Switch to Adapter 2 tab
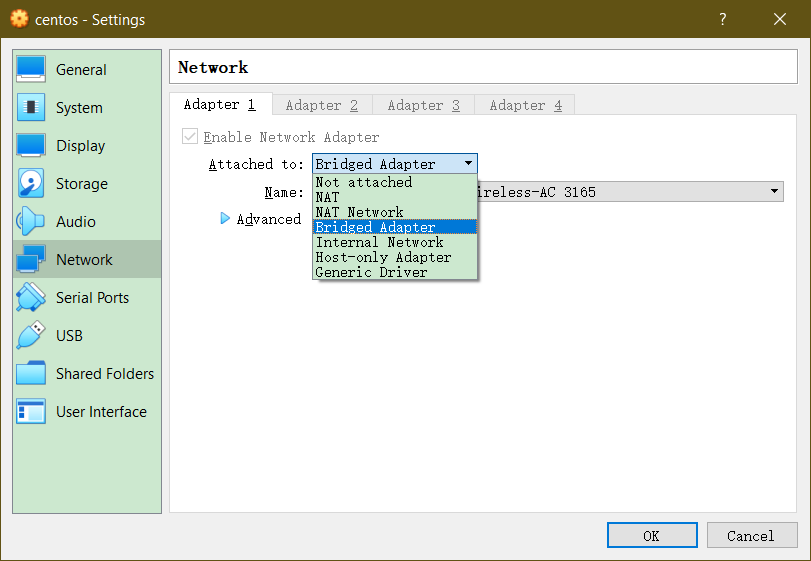811x561 pixels. (321, 105)
